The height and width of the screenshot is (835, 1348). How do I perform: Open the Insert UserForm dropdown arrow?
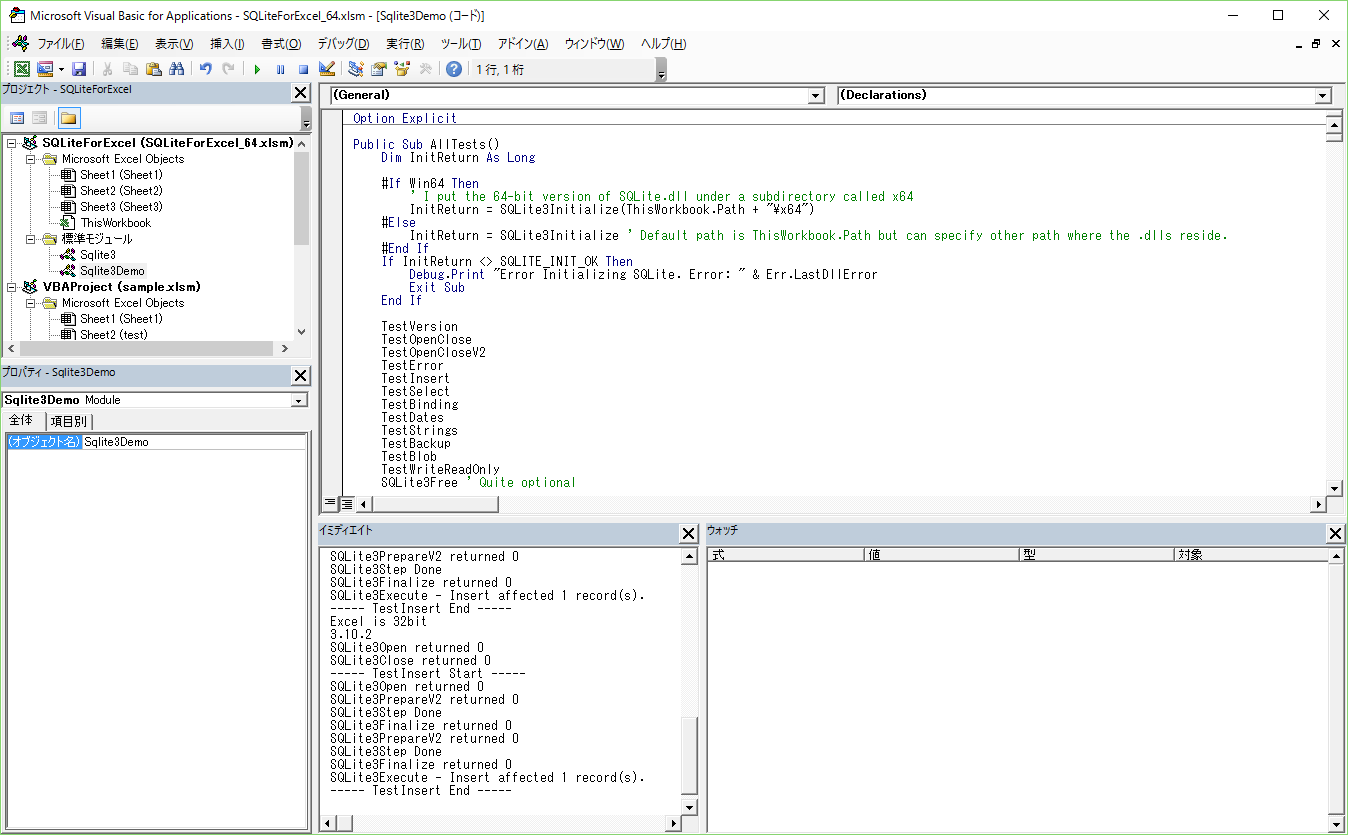pos(60,68)
